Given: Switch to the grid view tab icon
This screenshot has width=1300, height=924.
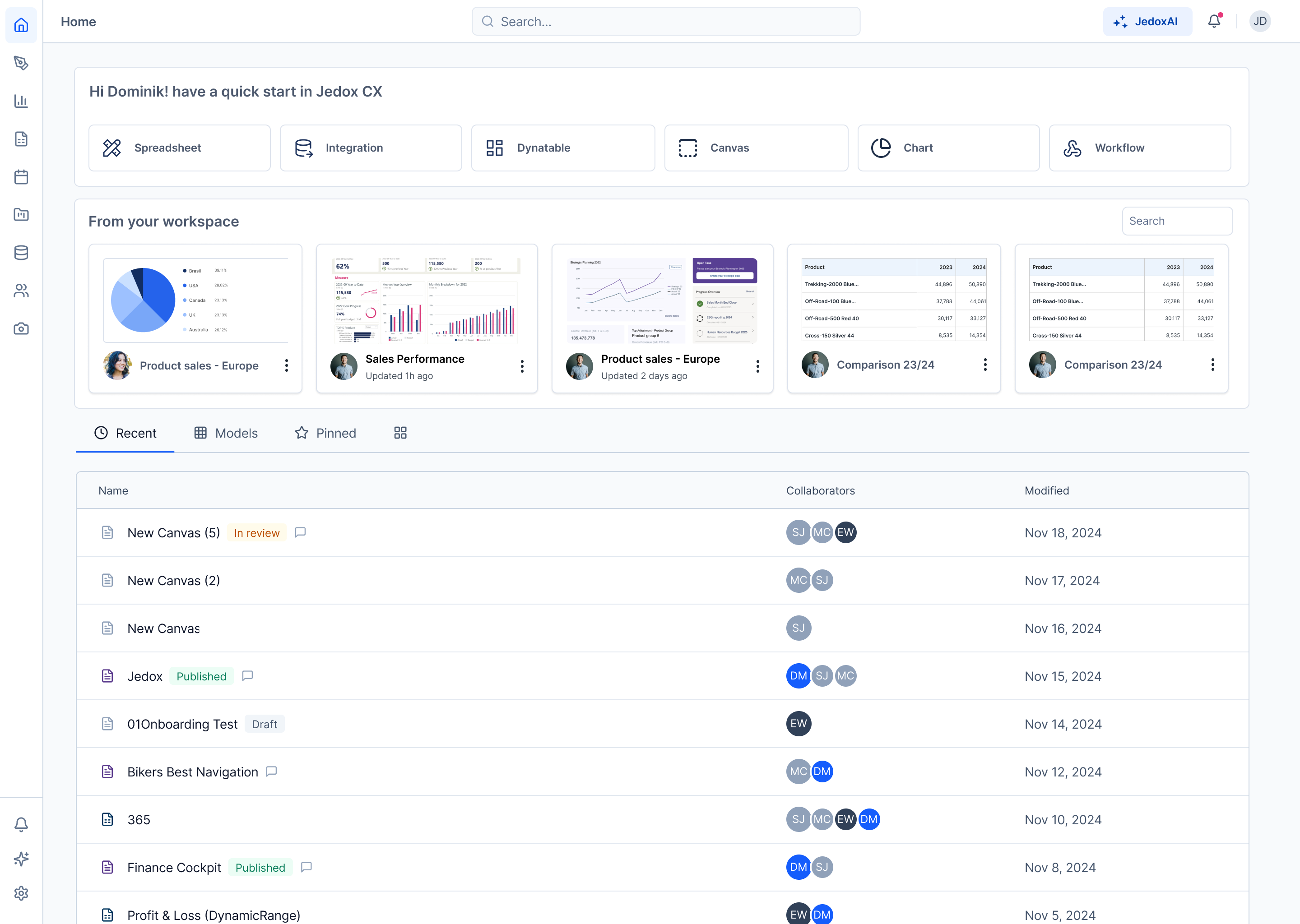Looking at the screenshot, I should click(400, 433).
